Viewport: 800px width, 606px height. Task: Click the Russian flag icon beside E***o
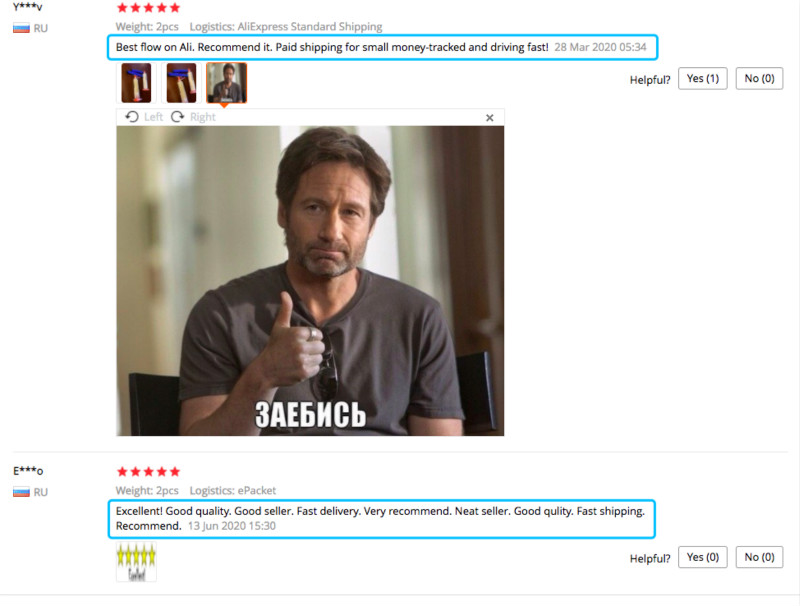21,492
